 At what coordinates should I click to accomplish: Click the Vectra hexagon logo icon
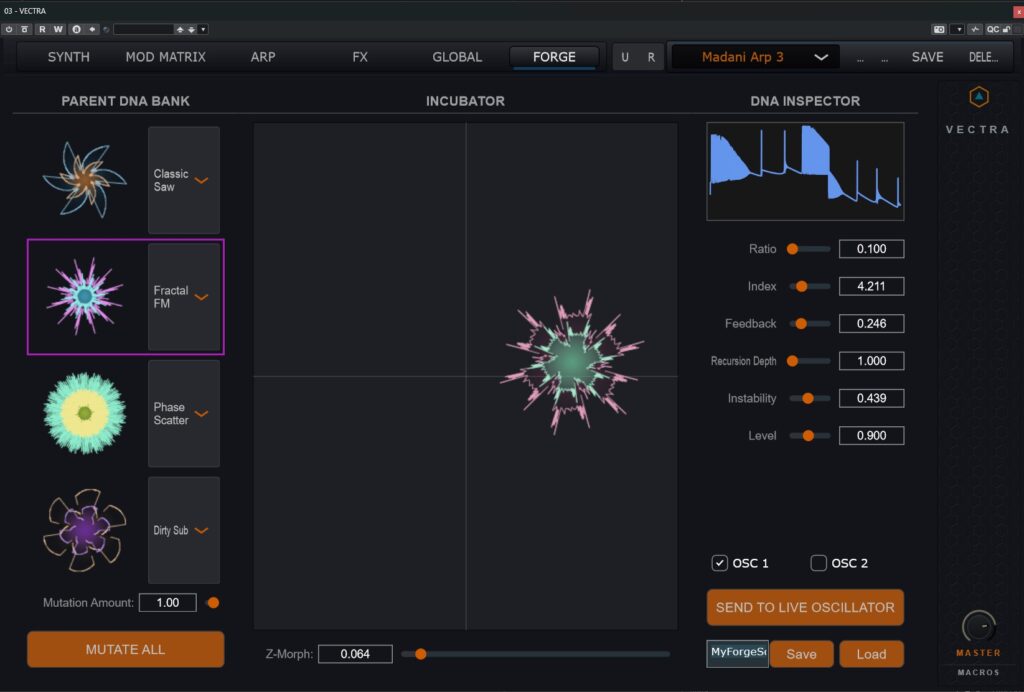pyautogui.click(x=977, y=97)
